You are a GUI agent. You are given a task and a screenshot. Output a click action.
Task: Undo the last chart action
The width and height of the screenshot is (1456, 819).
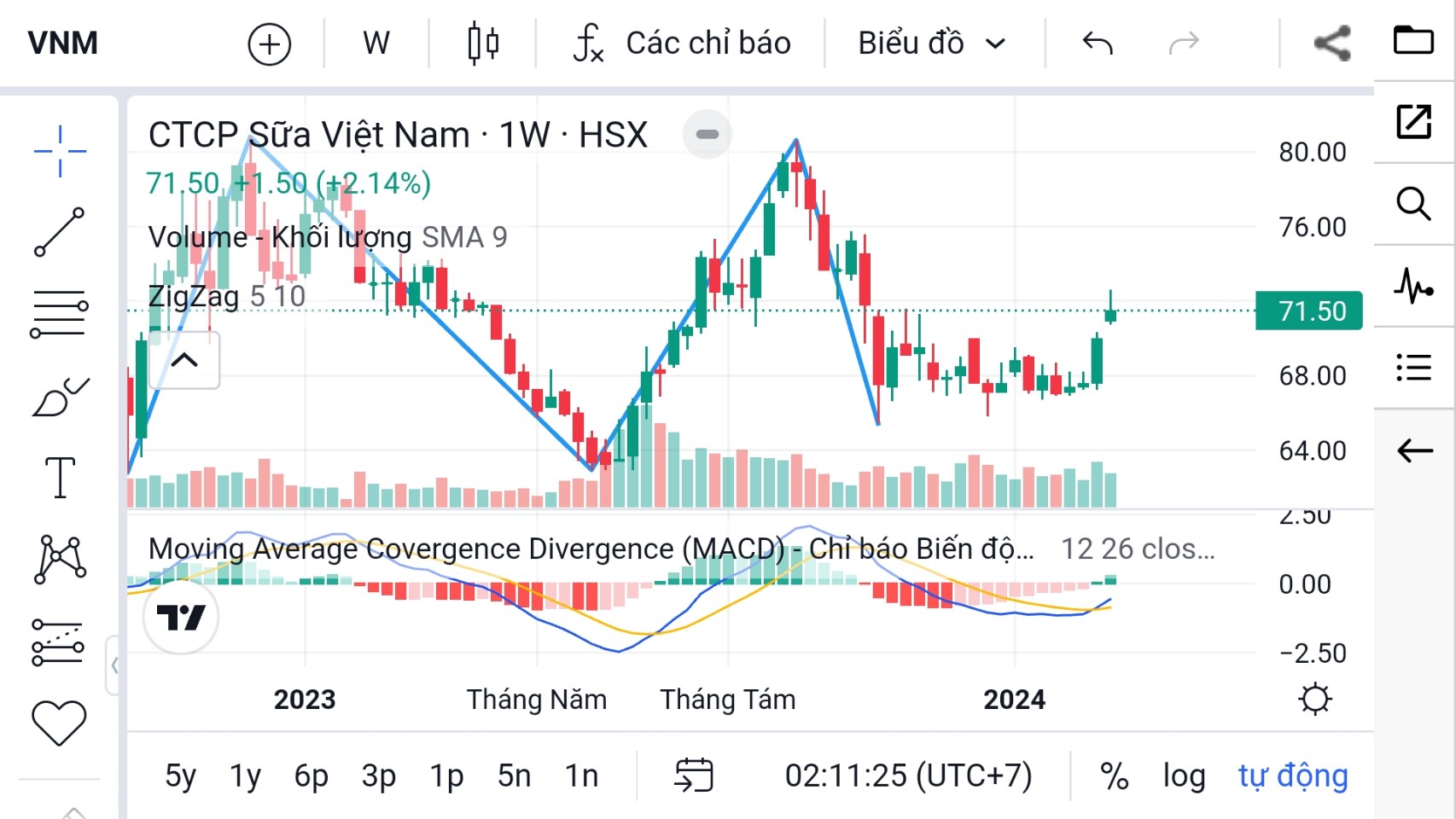[1098, 43]
